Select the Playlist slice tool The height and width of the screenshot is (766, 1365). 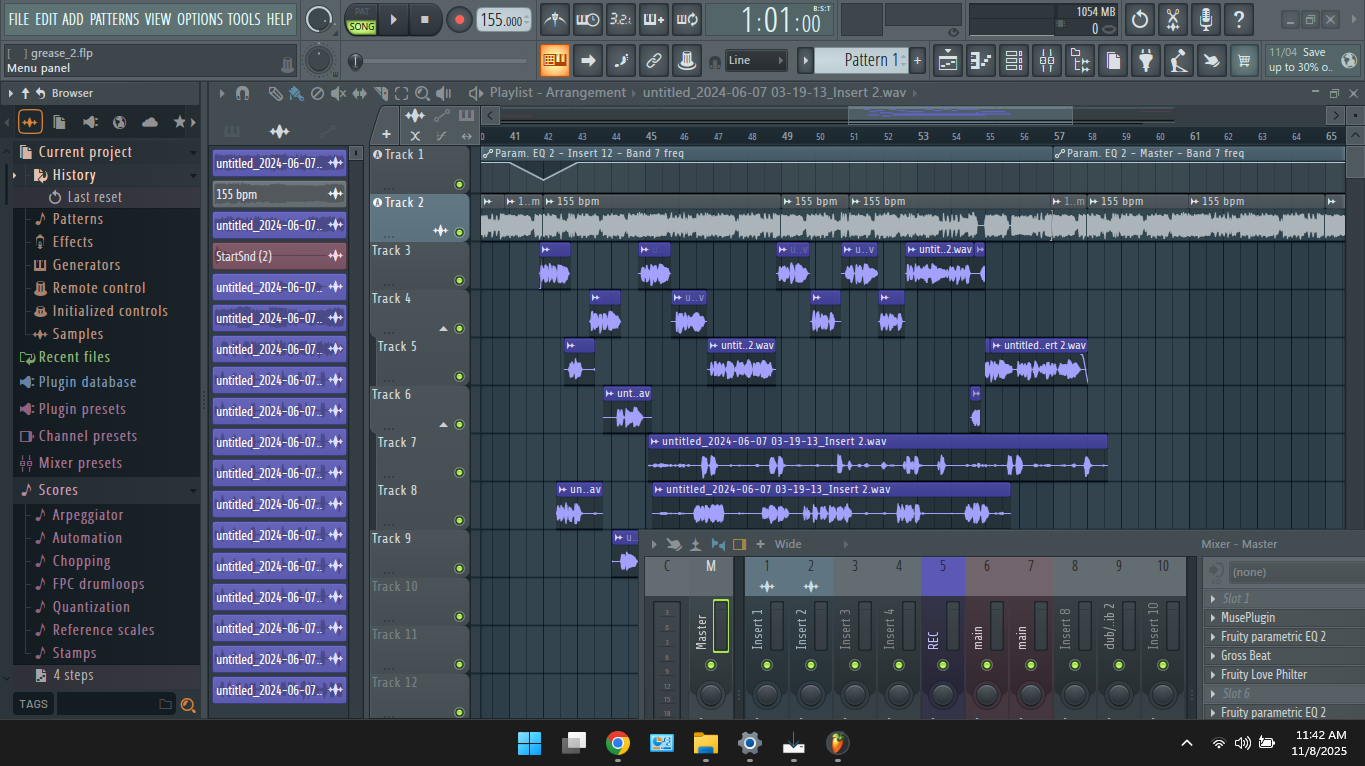pos(381,93)
